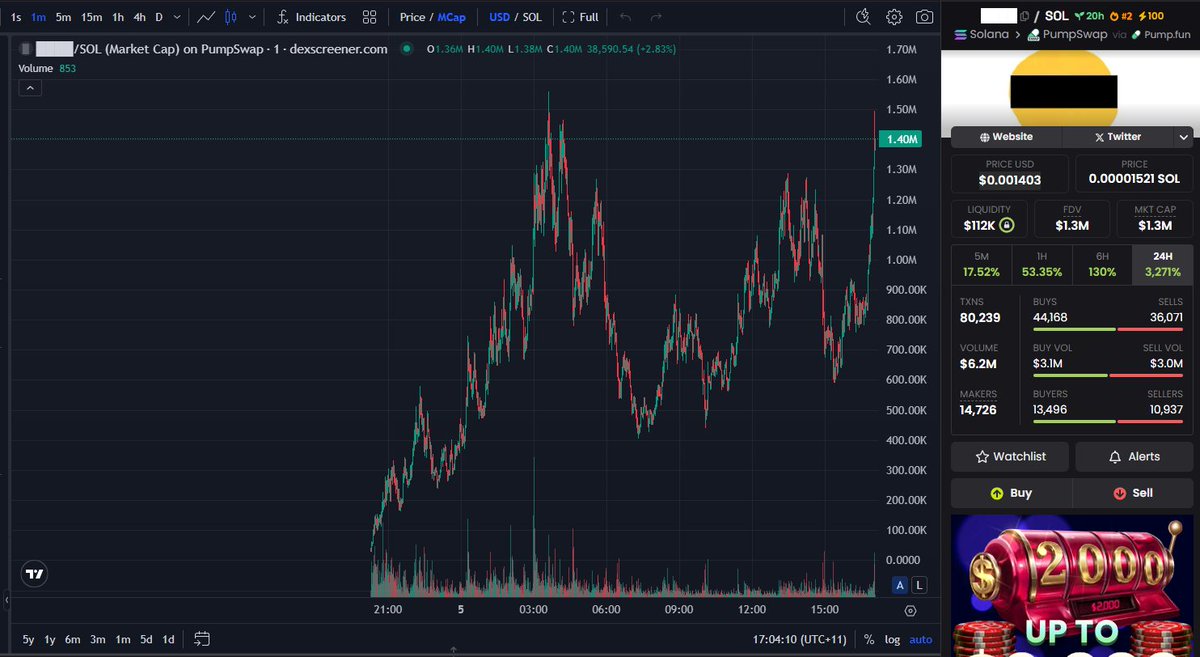Set chart currency to SOL
The image size is (1200, 657).
[x=532, y=17]
